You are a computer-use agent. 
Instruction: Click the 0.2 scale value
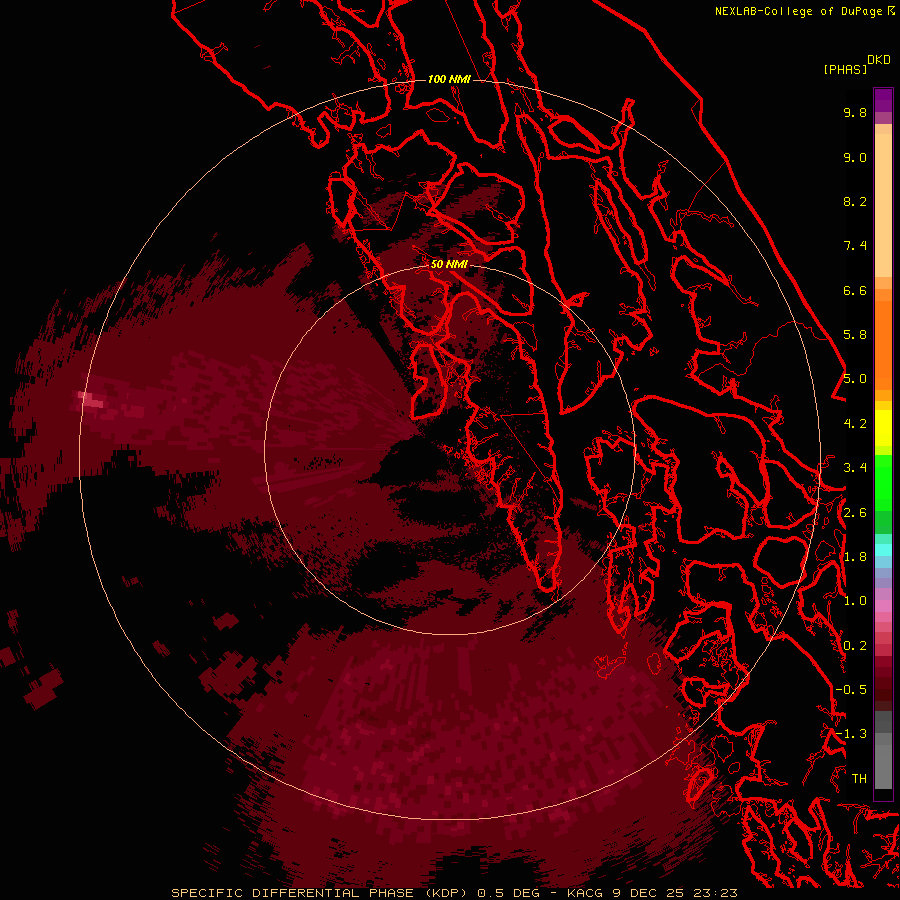click(x=855, y=646)
